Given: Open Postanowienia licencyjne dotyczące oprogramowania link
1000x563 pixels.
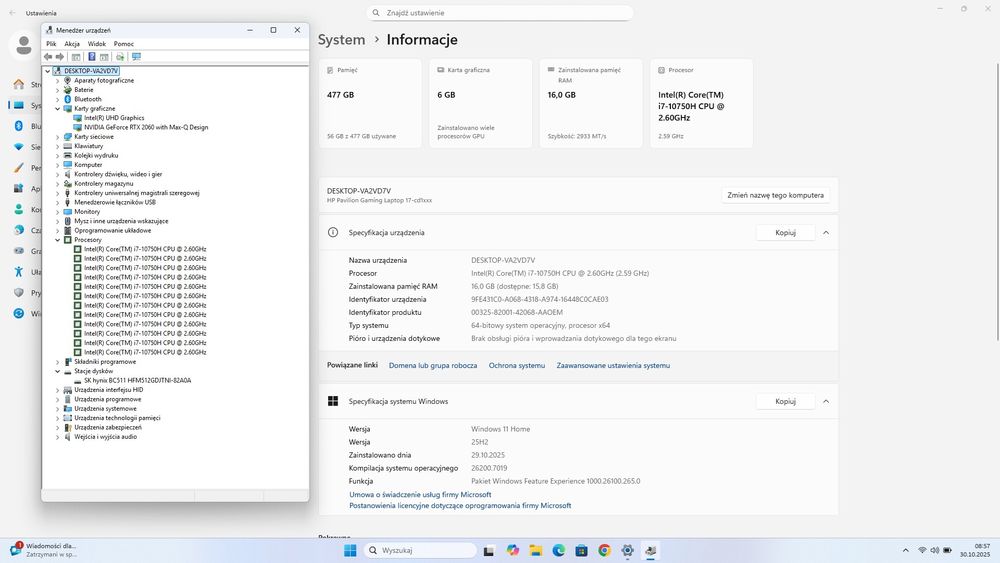Looking at the screenshot, I should 460,506.
